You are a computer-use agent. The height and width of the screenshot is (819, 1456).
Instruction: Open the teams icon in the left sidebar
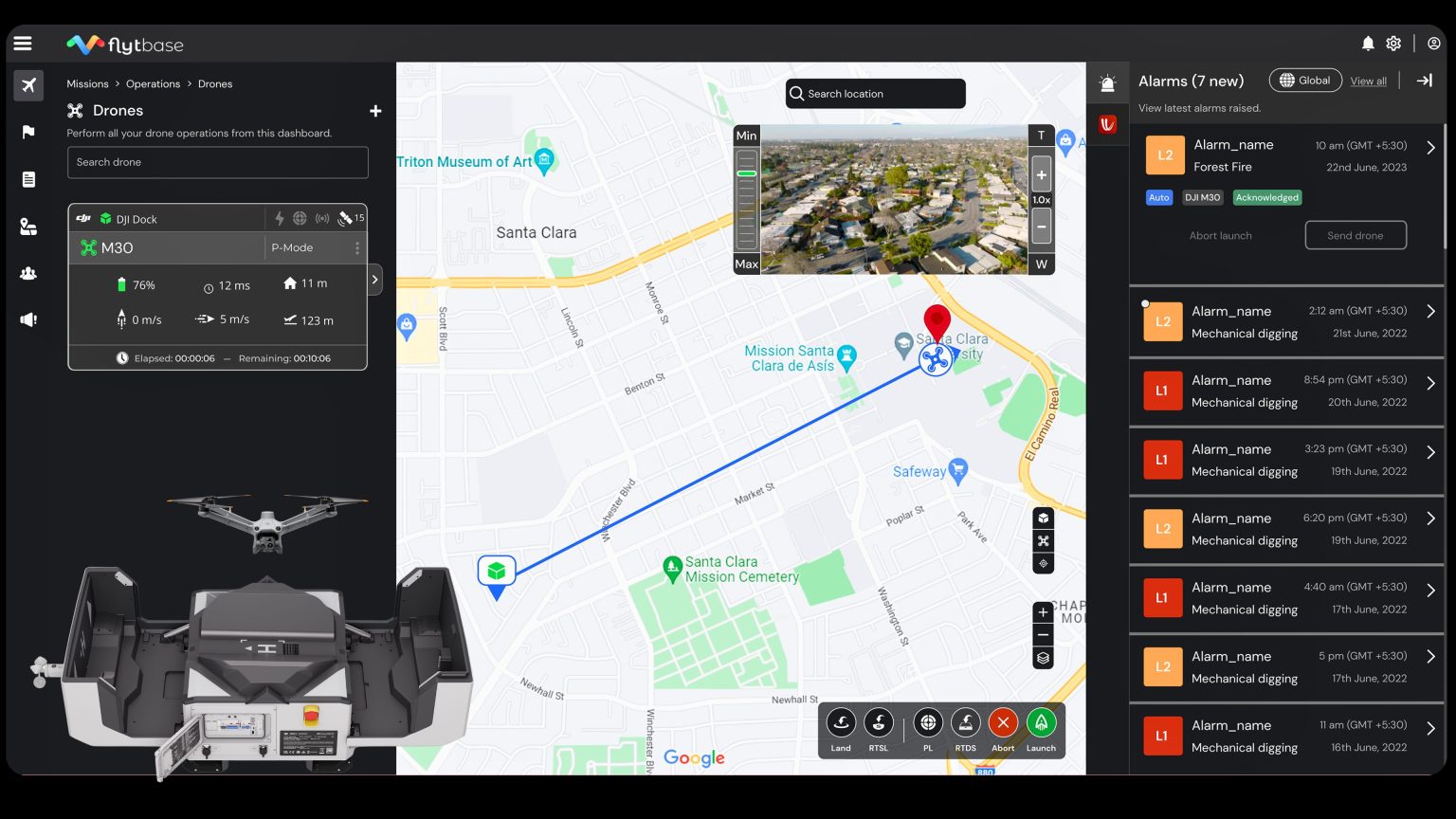28,273
